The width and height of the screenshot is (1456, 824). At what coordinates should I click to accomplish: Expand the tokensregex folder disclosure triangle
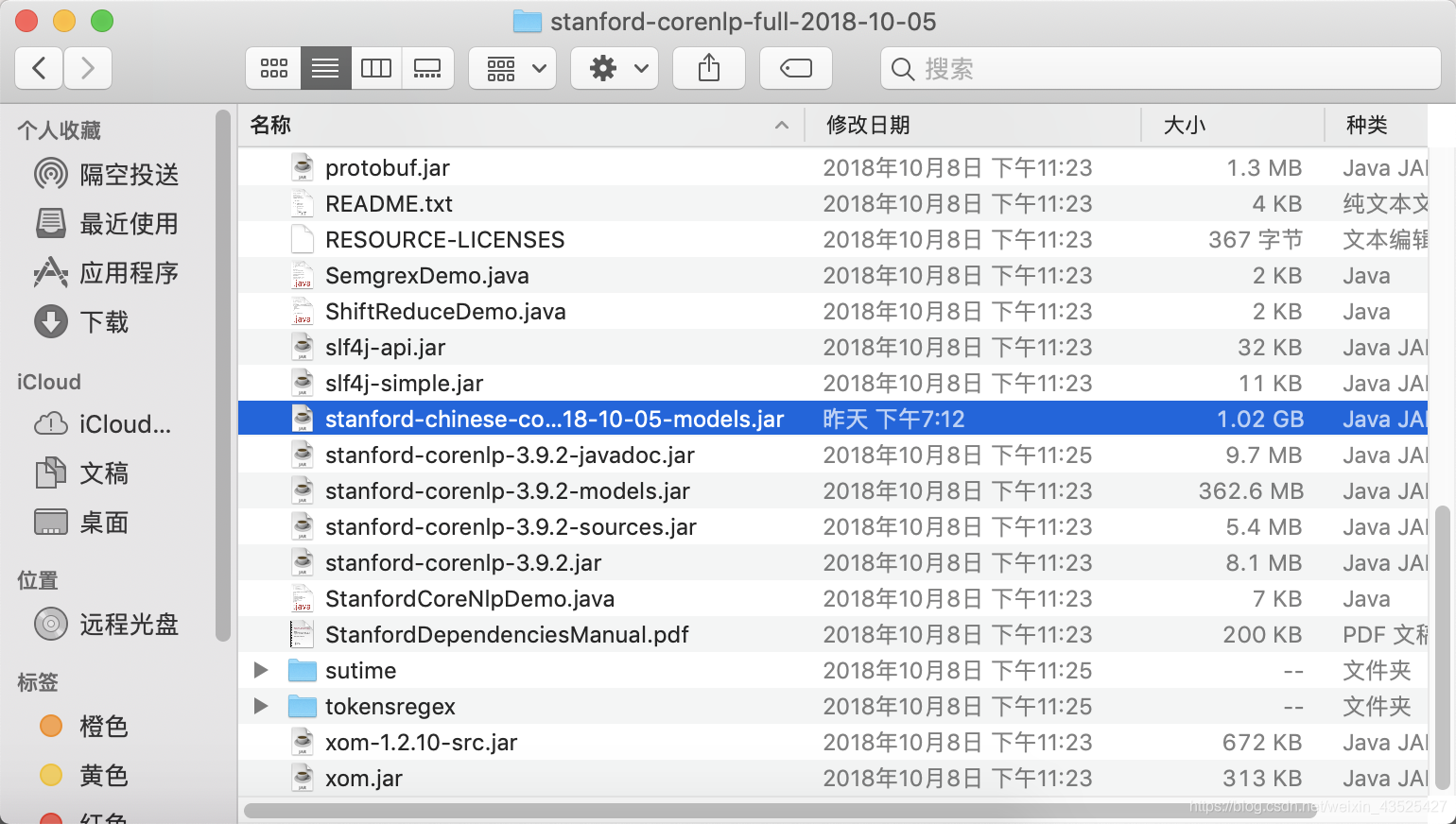pyautogui.click(x=261, y=706)
